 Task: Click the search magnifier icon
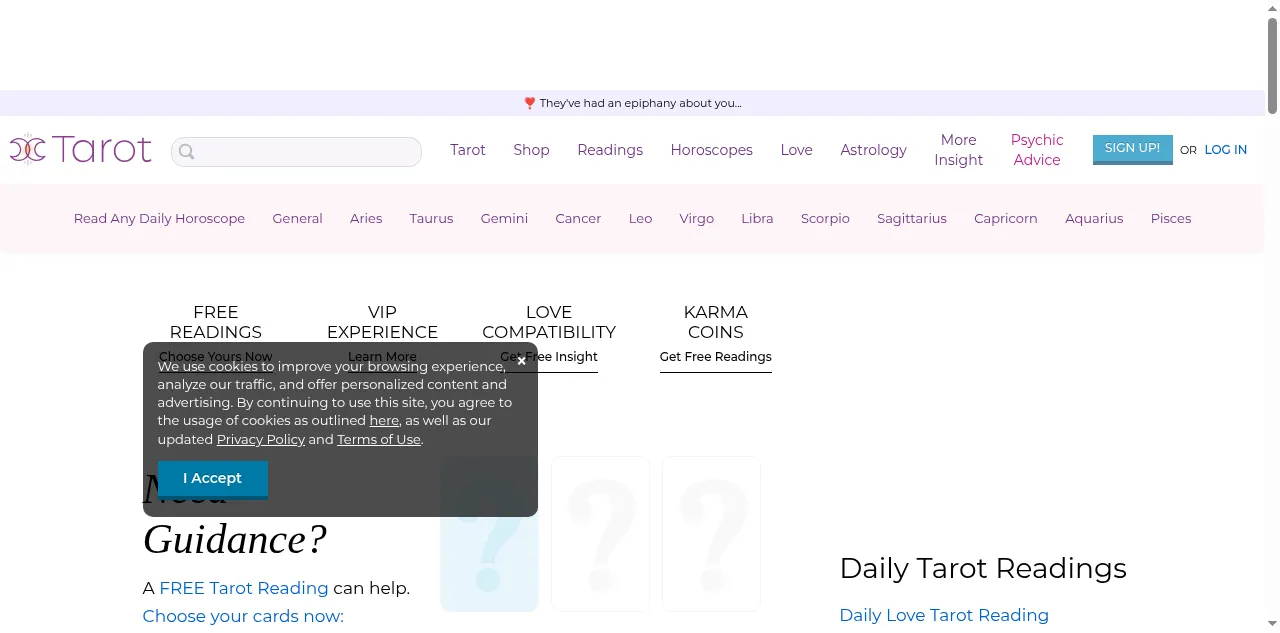point(186,152)
